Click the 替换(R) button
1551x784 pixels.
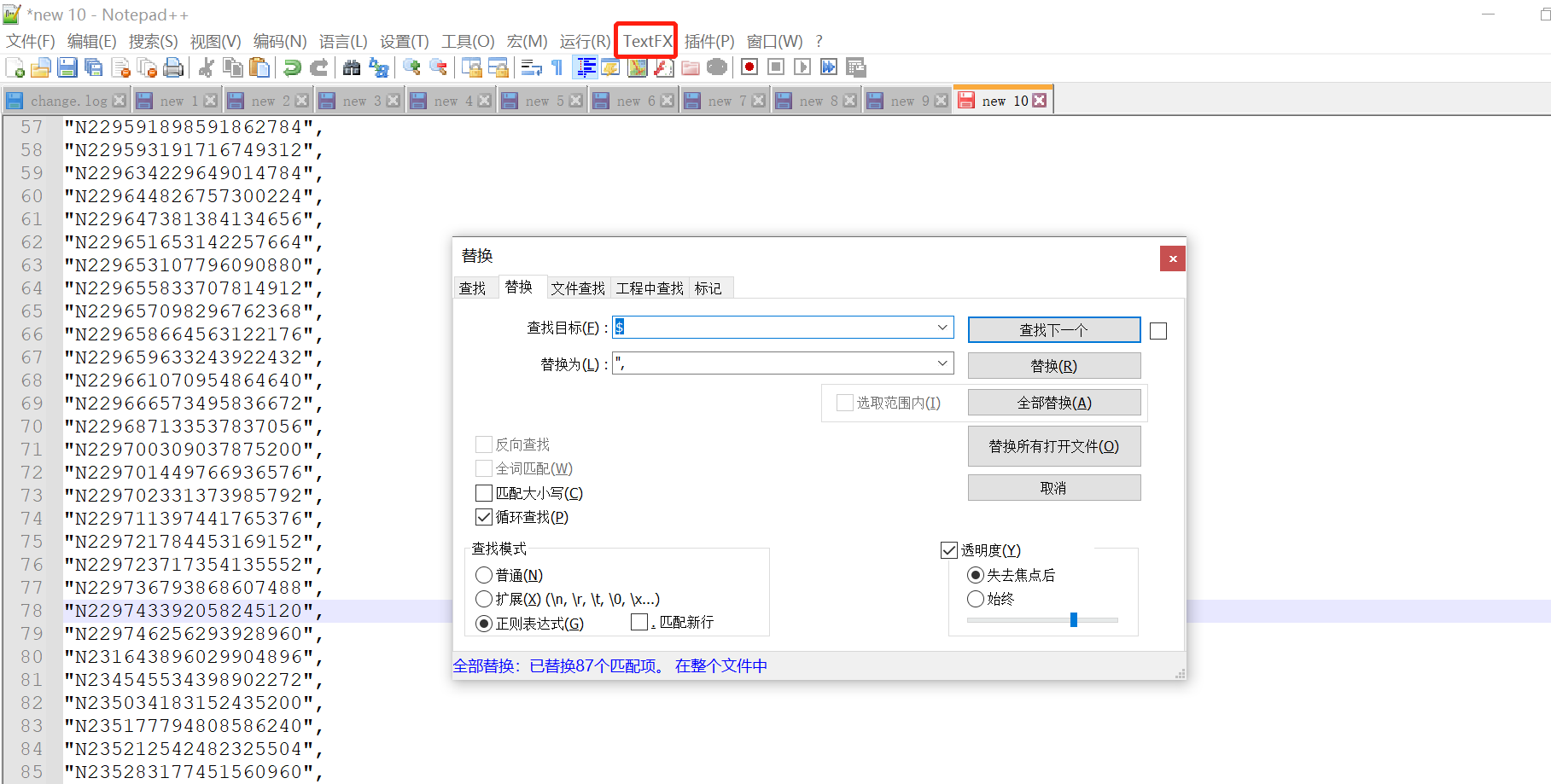(1054, 366)
